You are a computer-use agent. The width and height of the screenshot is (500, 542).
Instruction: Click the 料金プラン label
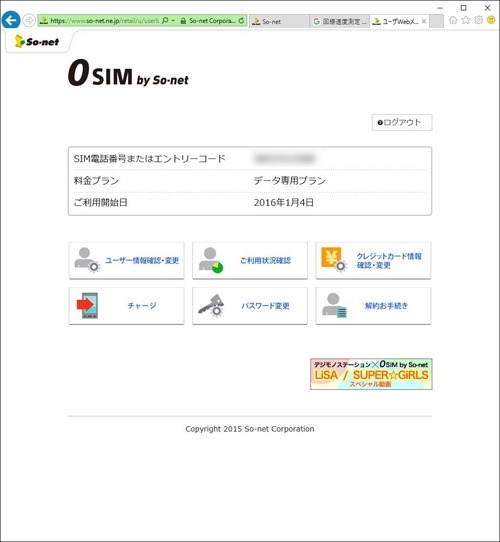coord(96,180)
